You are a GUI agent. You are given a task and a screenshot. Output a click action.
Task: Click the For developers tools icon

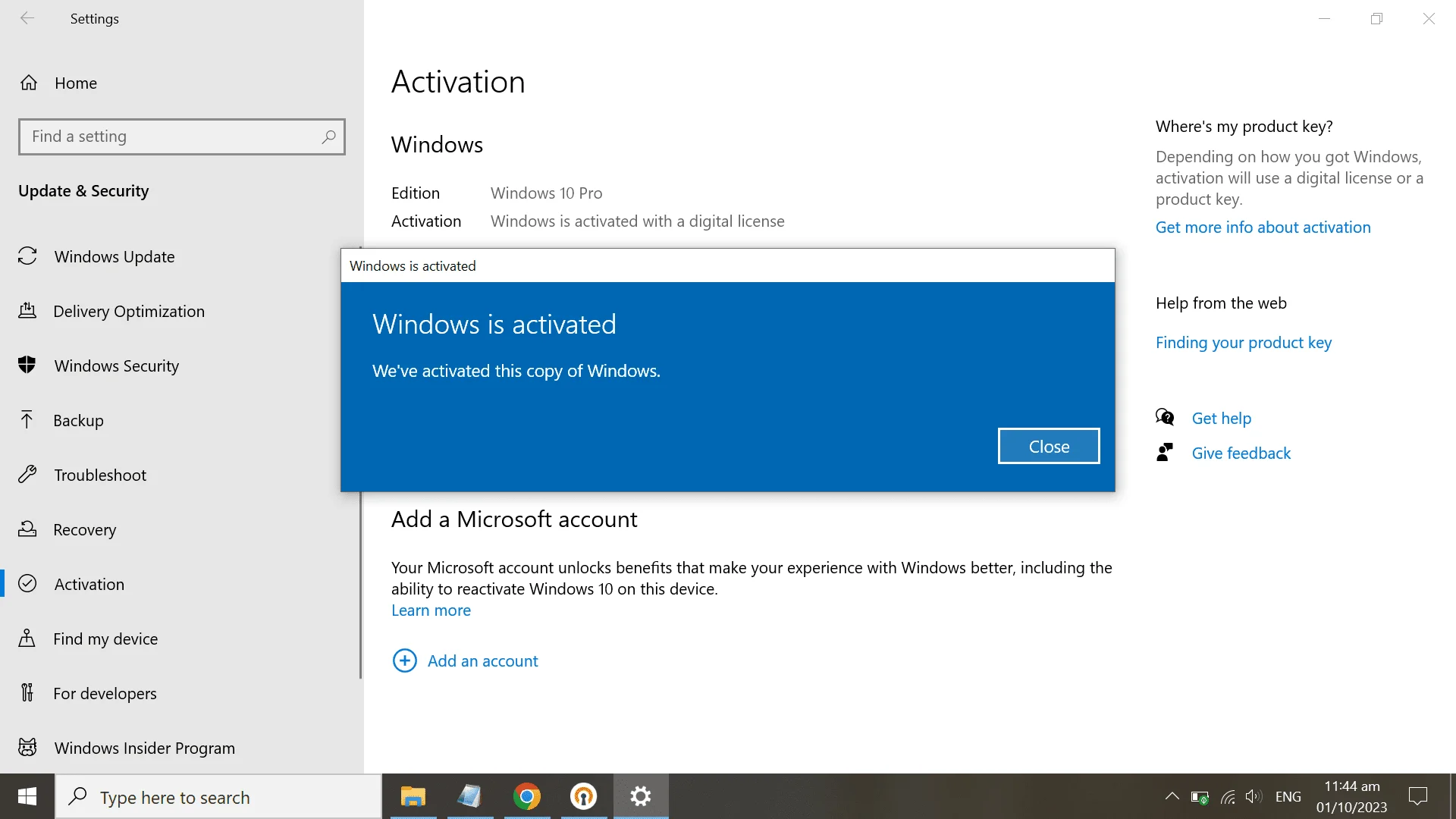click(x=27, y=693)
